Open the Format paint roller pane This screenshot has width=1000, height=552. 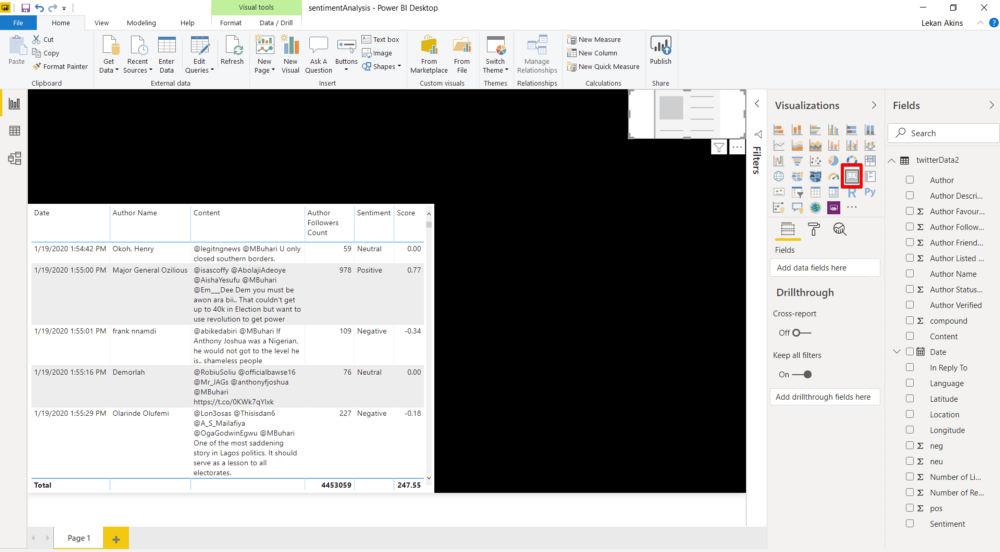(814, 229)
